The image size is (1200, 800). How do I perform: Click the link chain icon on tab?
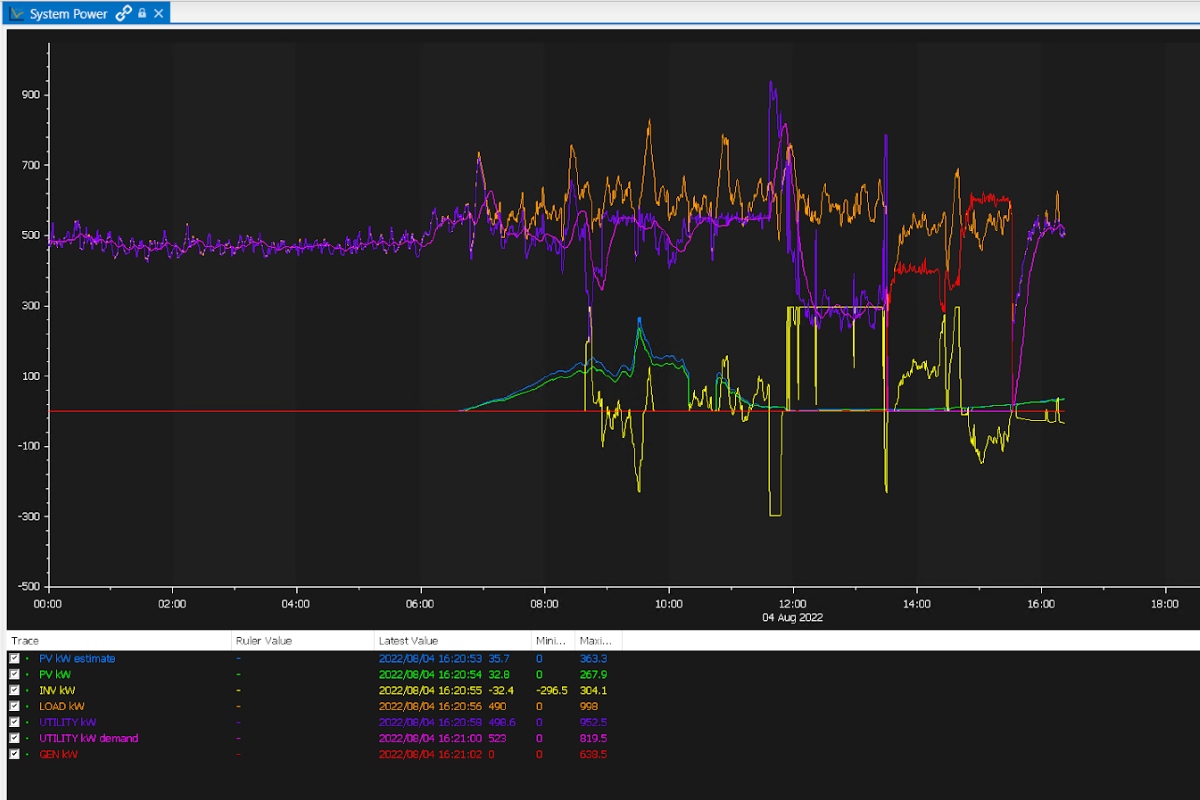[x=123, y=14]
